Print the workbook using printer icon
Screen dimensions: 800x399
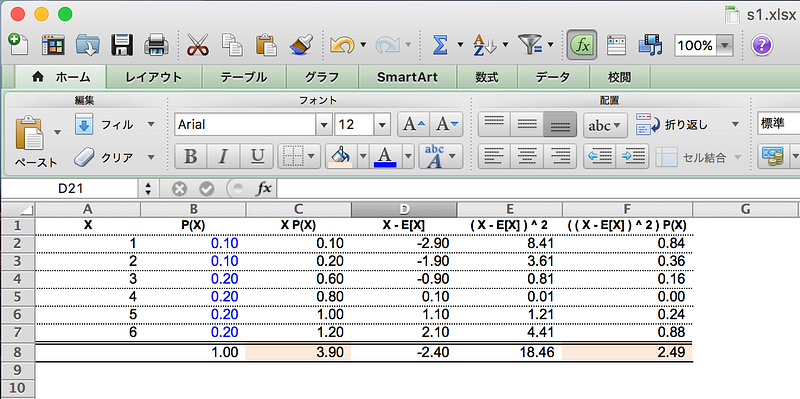[x=156, y=45]
